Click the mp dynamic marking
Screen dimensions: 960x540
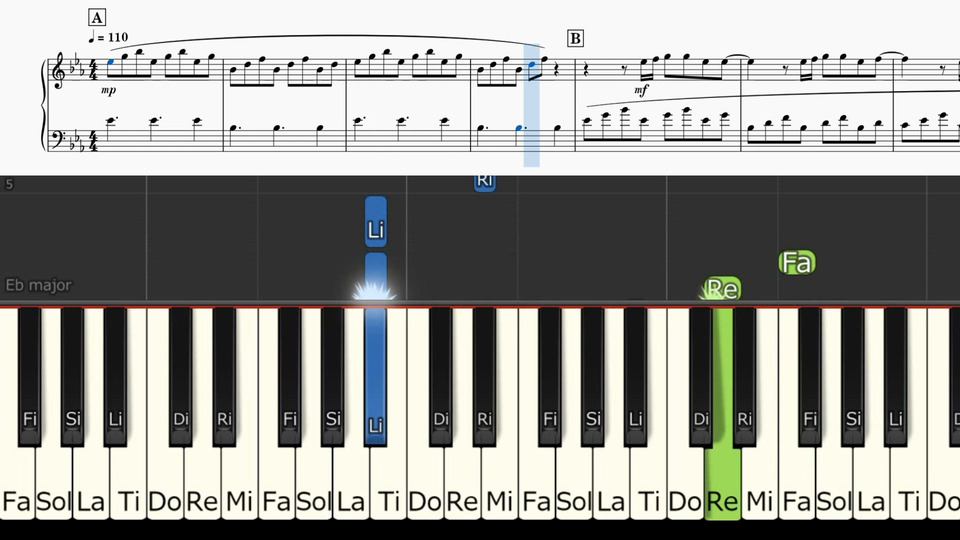coord(108,90)
